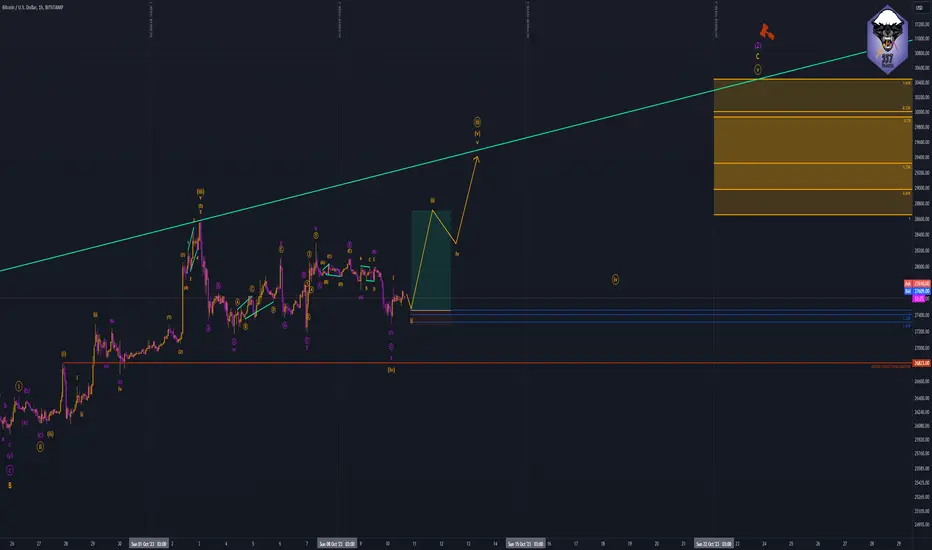This screenshot has width=932, height=550.
Task: Click the blue Bid price label
Action: (917, 291)
